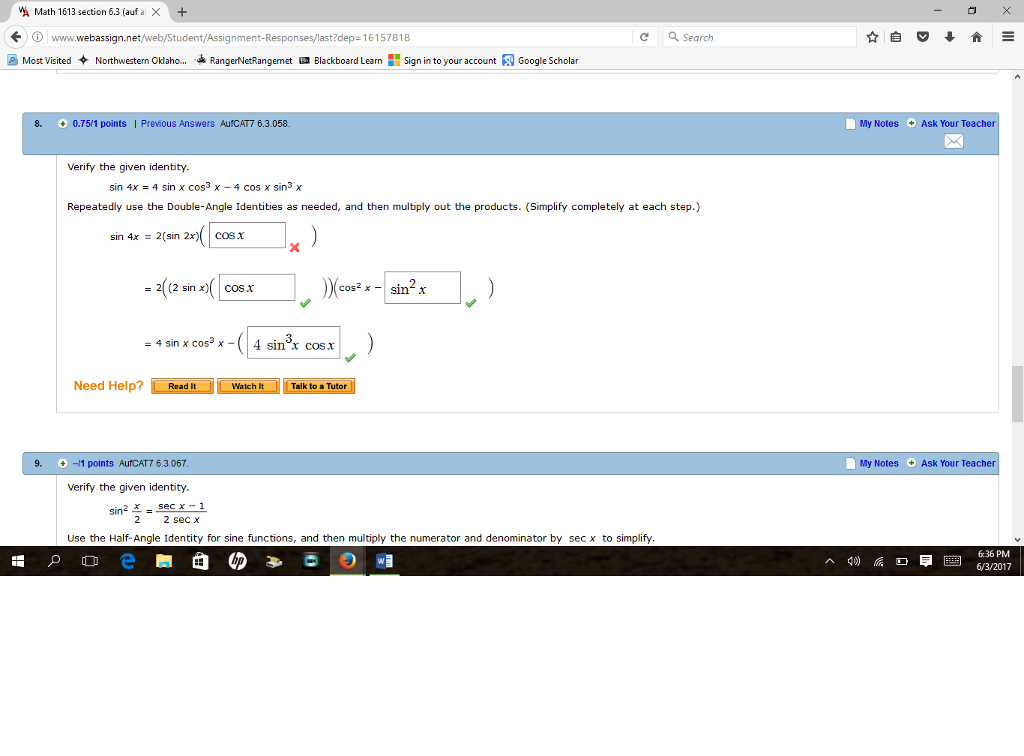Click the 0.75/1 points link
The width and height of the screenshot is (1024, 756).
pos(99,123)
